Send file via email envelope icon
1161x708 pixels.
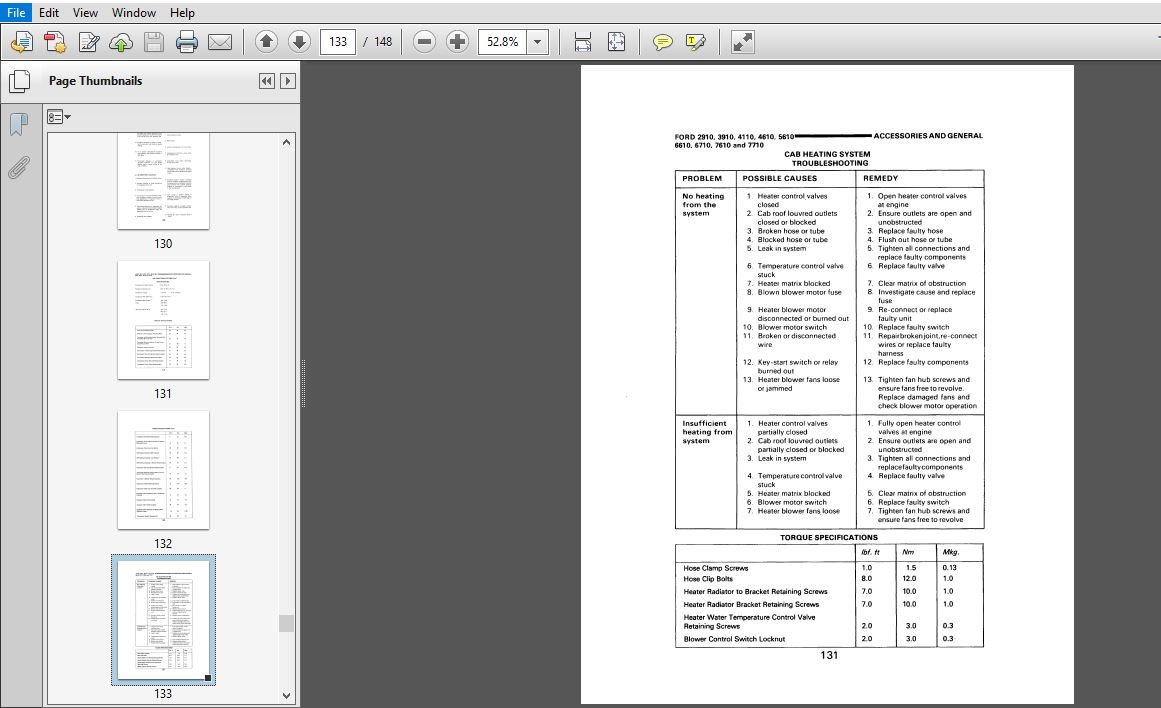[220, 42]
